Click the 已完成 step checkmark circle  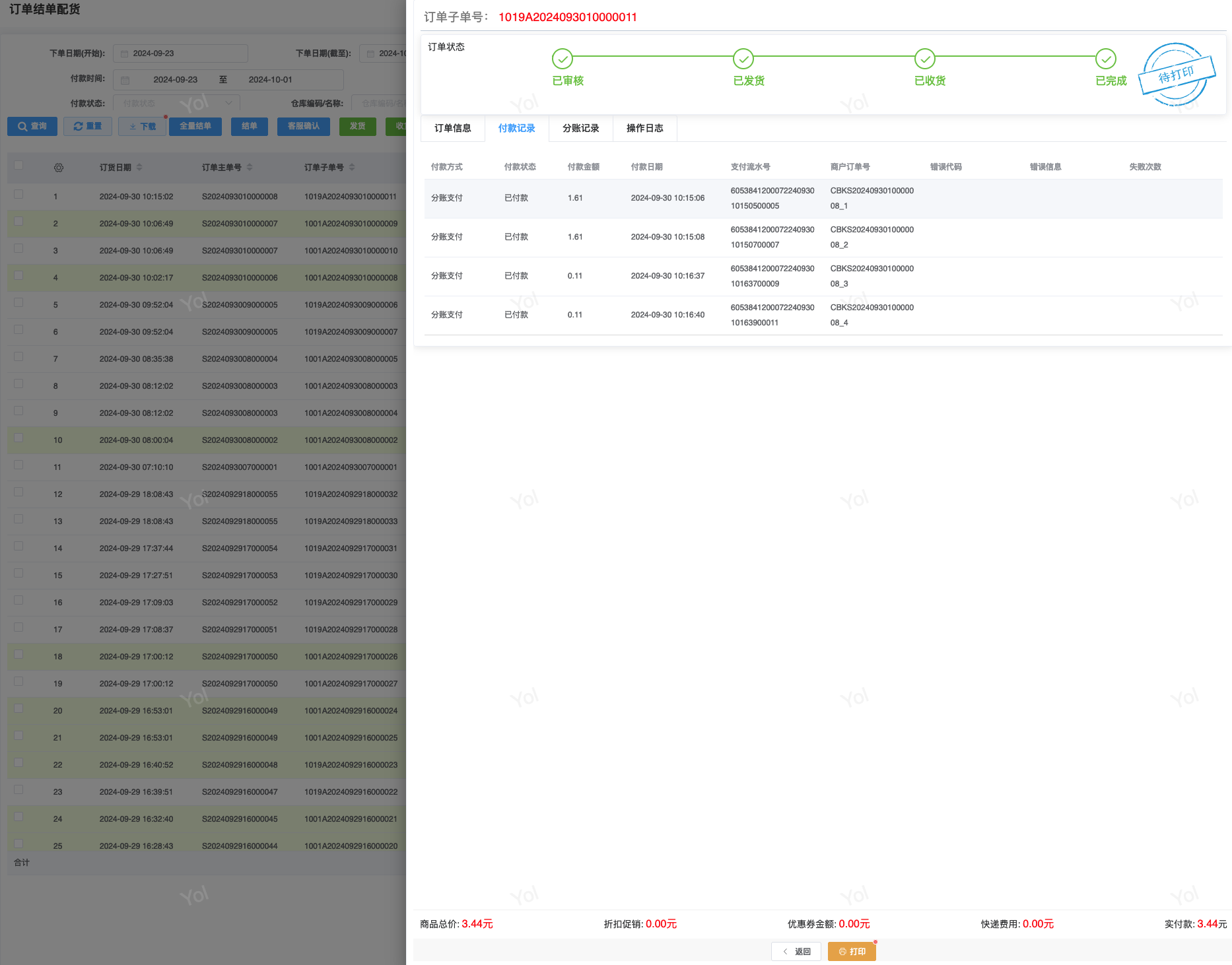(1105, 59)
